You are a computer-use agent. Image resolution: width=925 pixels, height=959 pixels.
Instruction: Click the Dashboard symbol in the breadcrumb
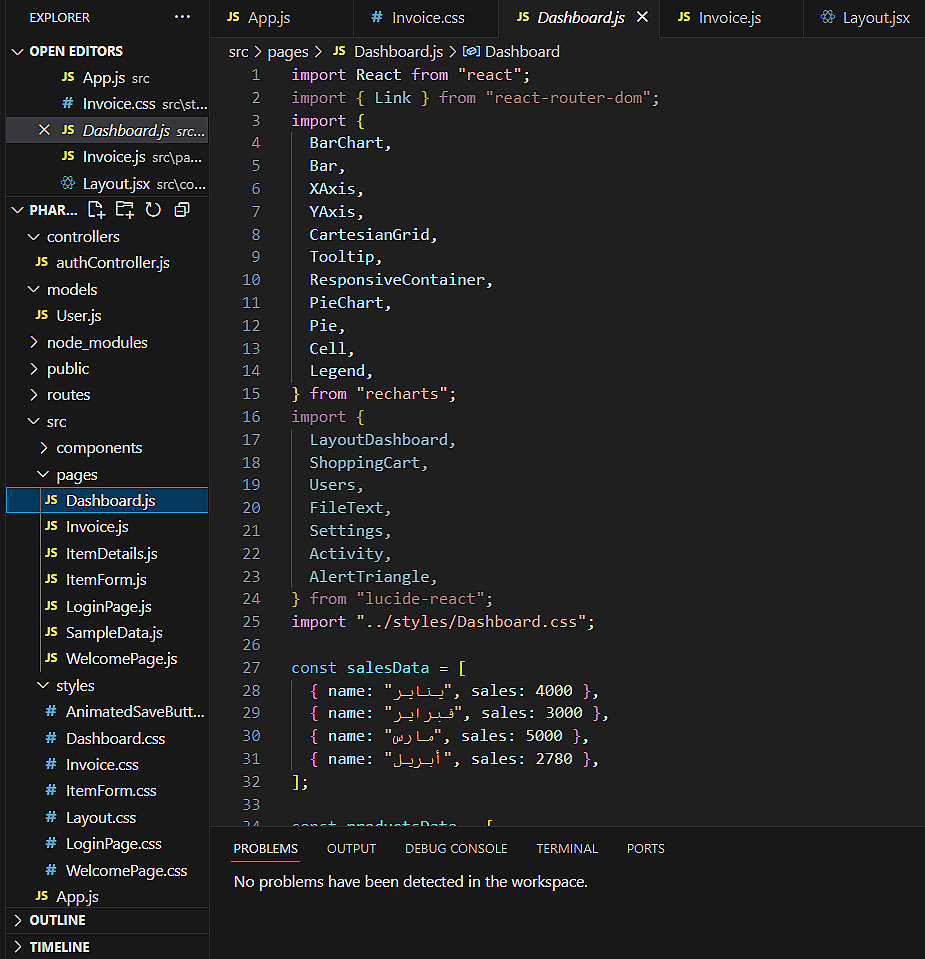[x=521, y=51]
